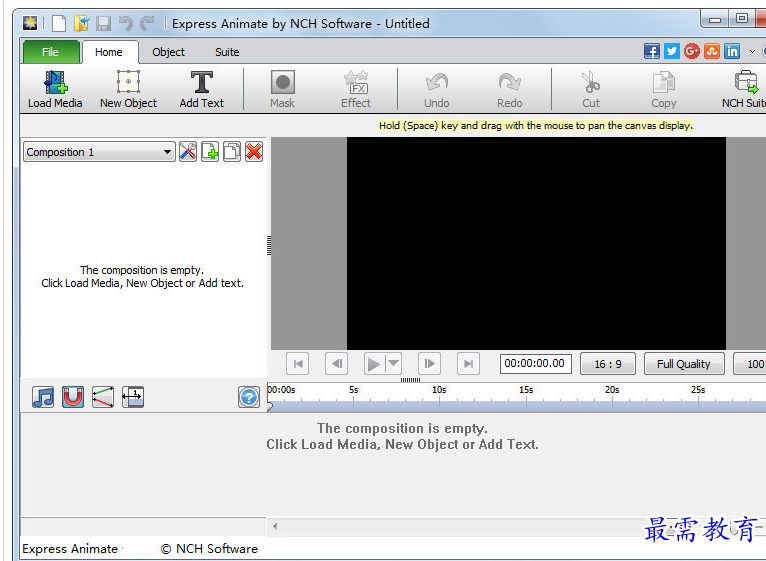The width and height of the screenshot is (766, 561).
Task: Click the 00:00:00.00 timecode field
Action: [535, 364]
